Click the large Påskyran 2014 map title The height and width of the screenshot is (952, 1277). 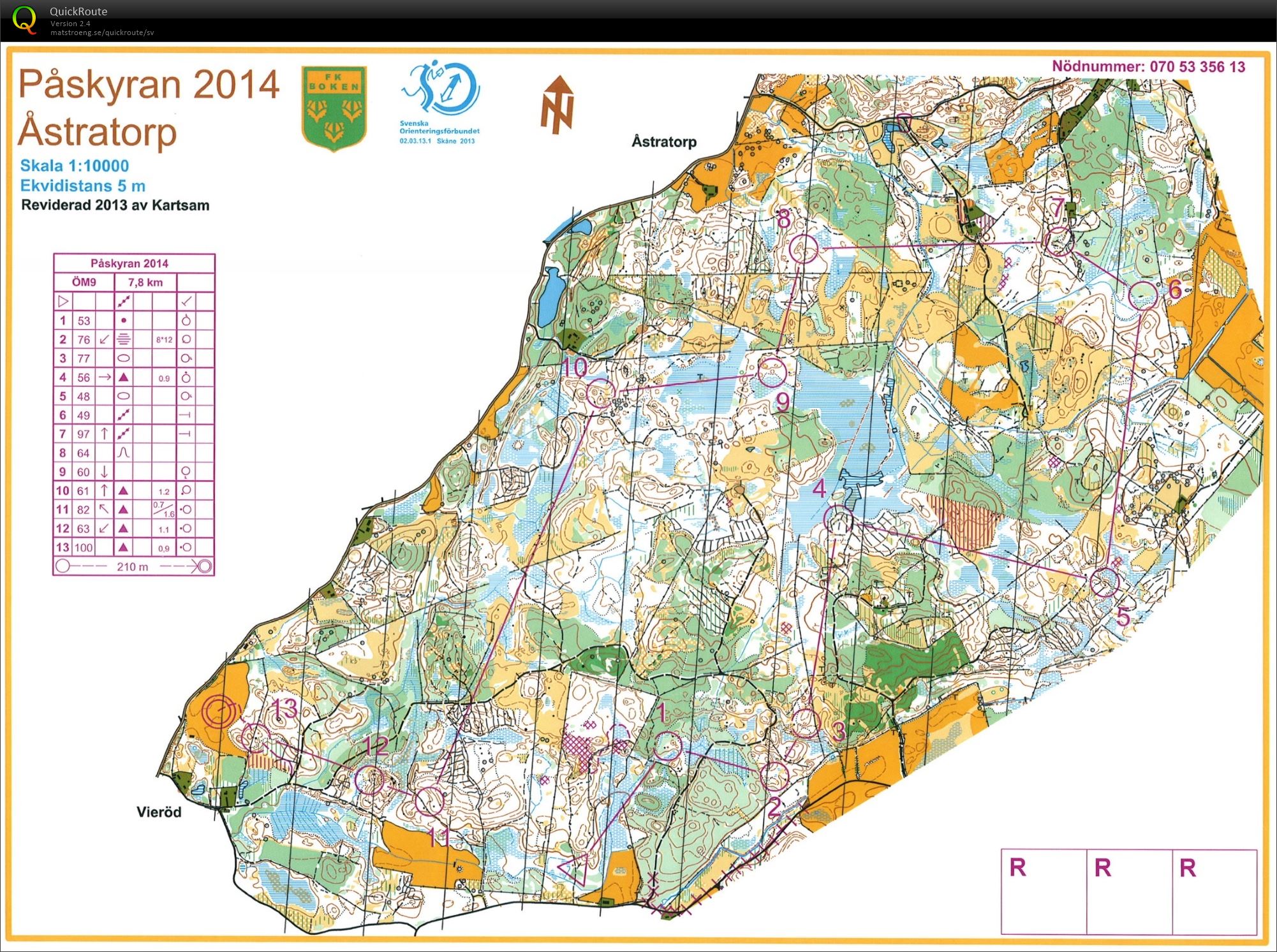tap(149, 85)
